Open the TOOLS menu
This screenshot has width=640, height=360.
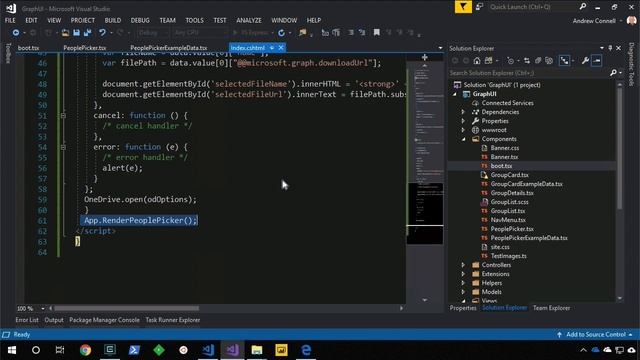[194, 20]
